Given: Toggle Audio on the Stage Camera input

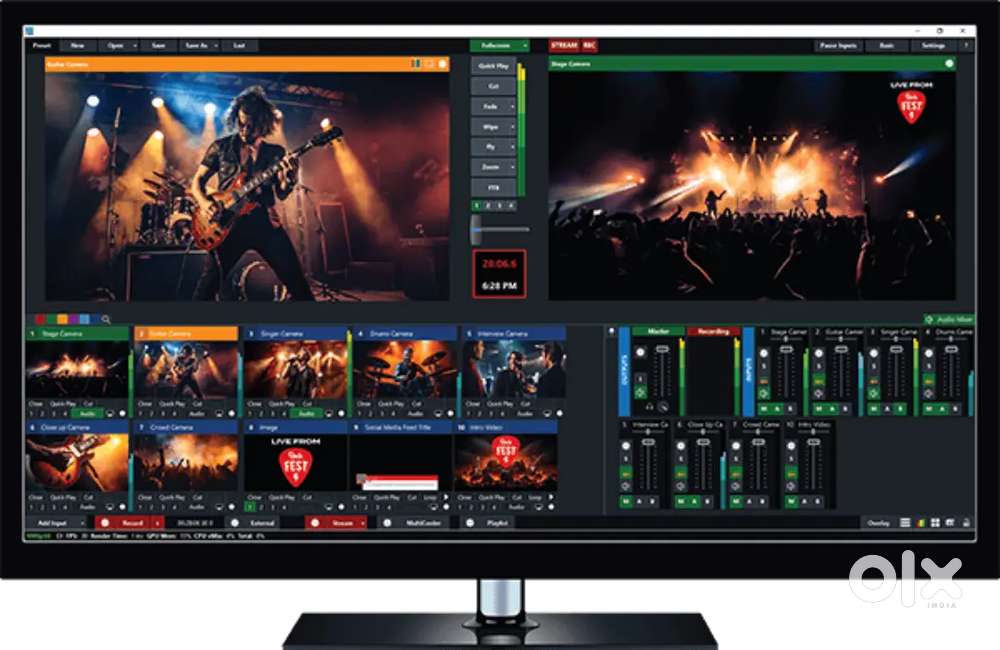Looking at the screenshot, I should point(88,412).
